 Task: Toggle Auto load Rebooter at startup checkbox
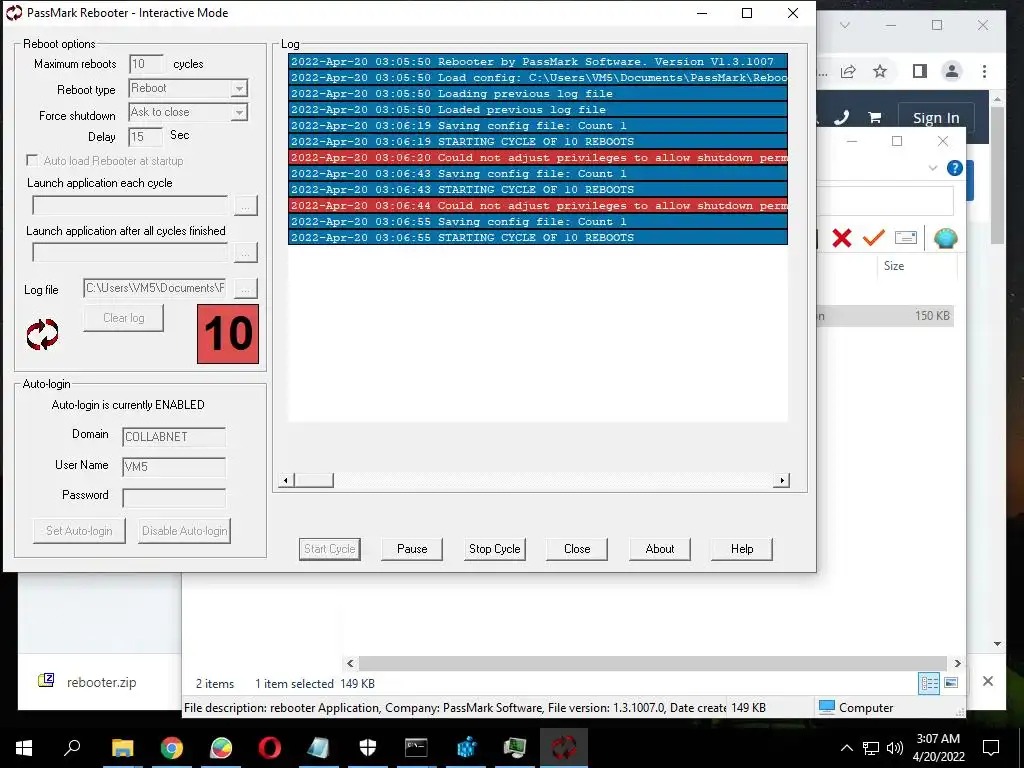[31, 160]
